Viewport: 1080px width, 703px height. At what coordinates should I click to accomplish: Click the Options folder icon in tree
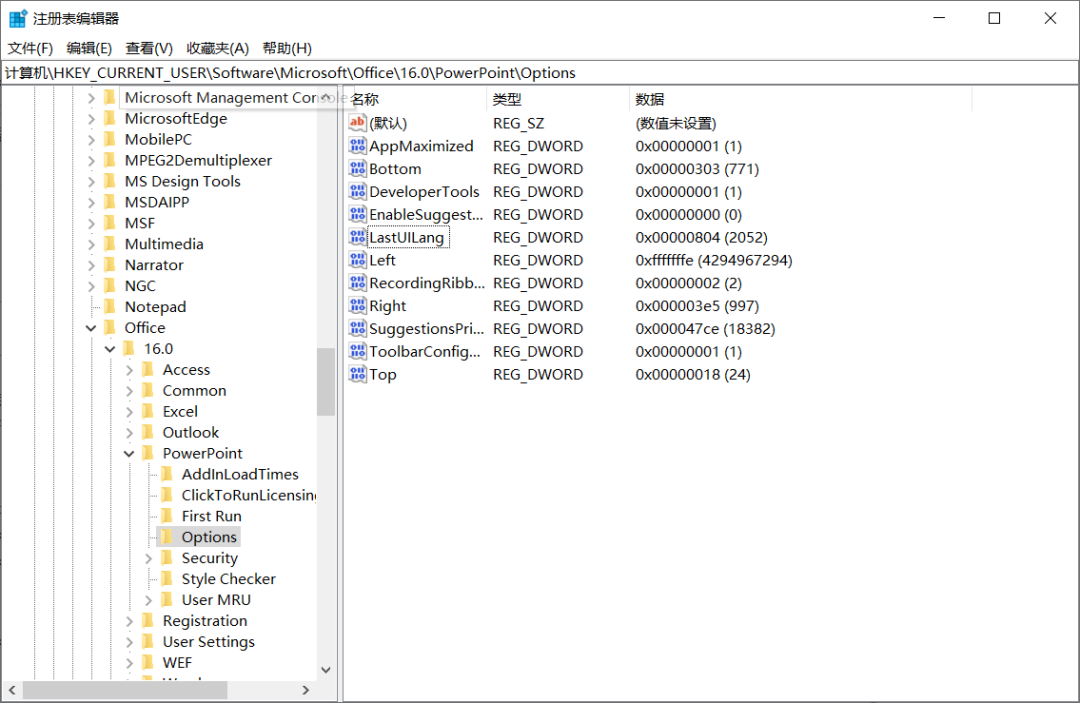click(x=167, y=536)
